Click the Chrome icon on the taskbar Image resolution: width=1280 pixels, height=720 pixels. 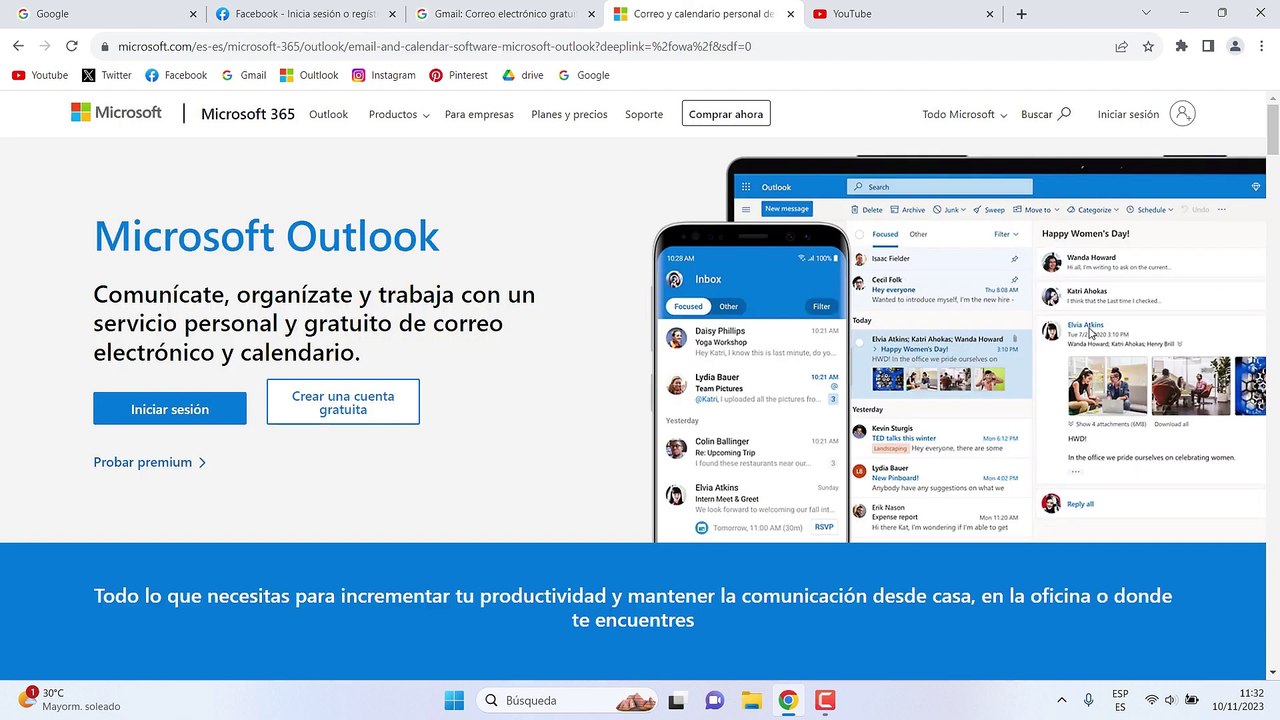point(788,700)
